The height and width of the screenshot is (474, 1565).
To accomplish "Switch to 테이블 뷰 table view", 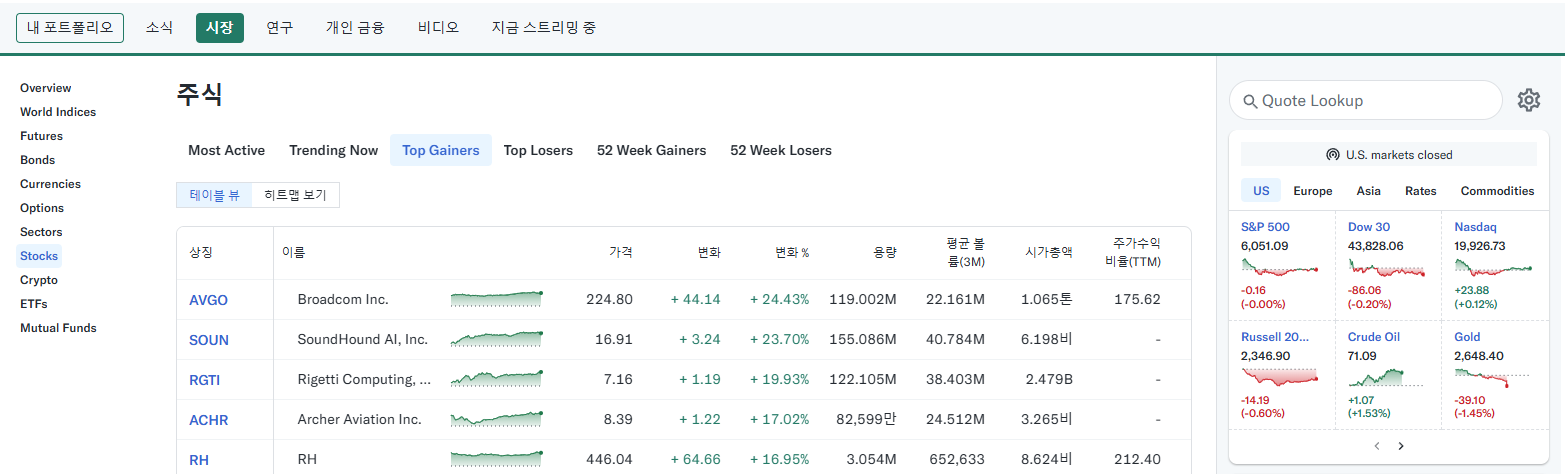I will [214, 195].
